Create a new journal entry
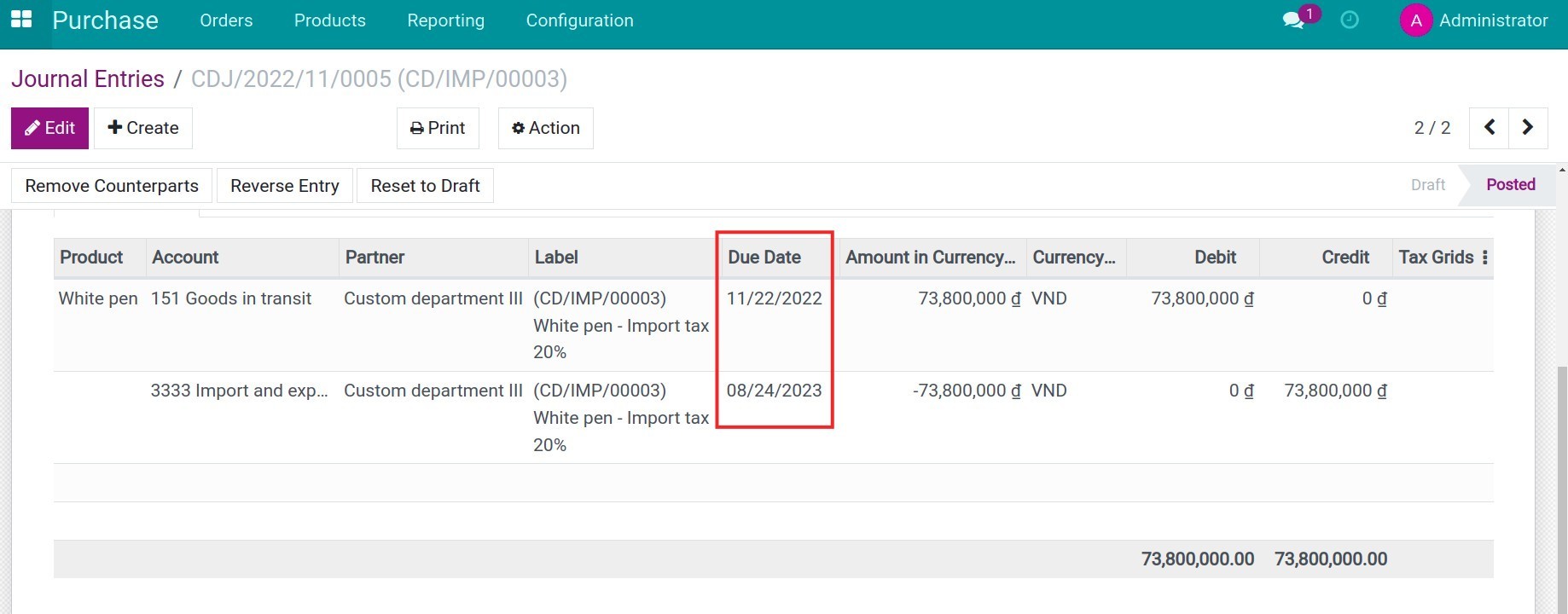The height and width of the screenshot is (614, 1568). tap(143, 128)
